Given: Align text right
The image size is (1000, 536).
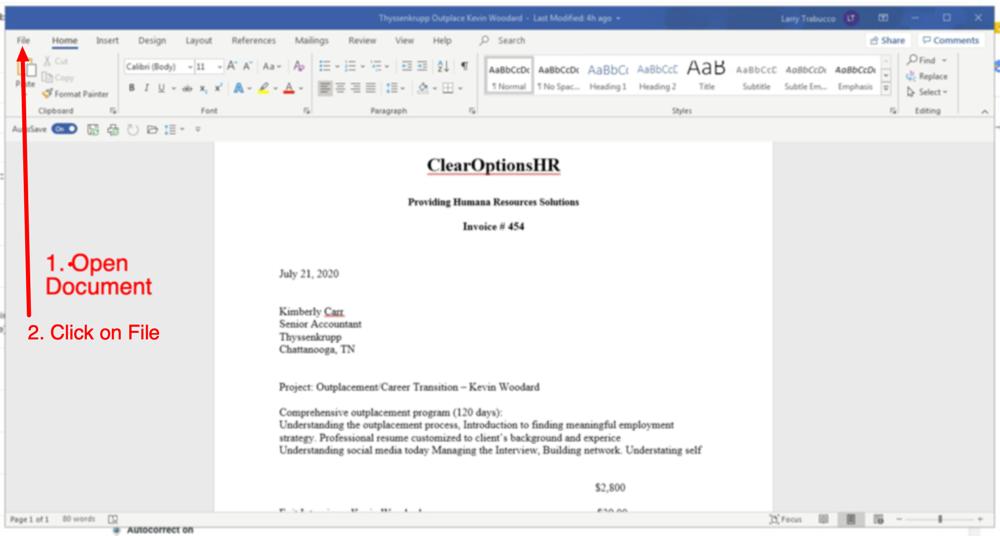Looking at the screenshot, I should (355, 88).
